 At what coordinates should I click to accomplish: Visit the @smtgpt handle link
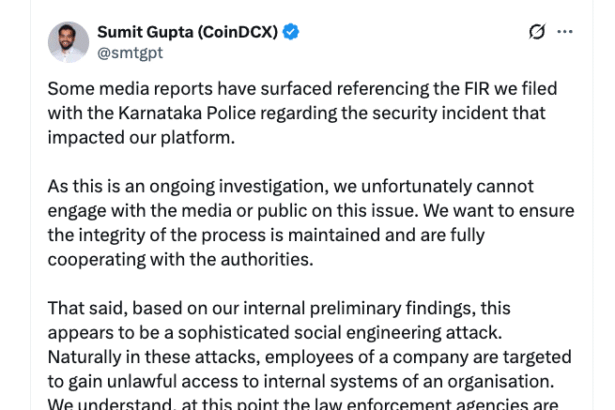click(129, 52)
